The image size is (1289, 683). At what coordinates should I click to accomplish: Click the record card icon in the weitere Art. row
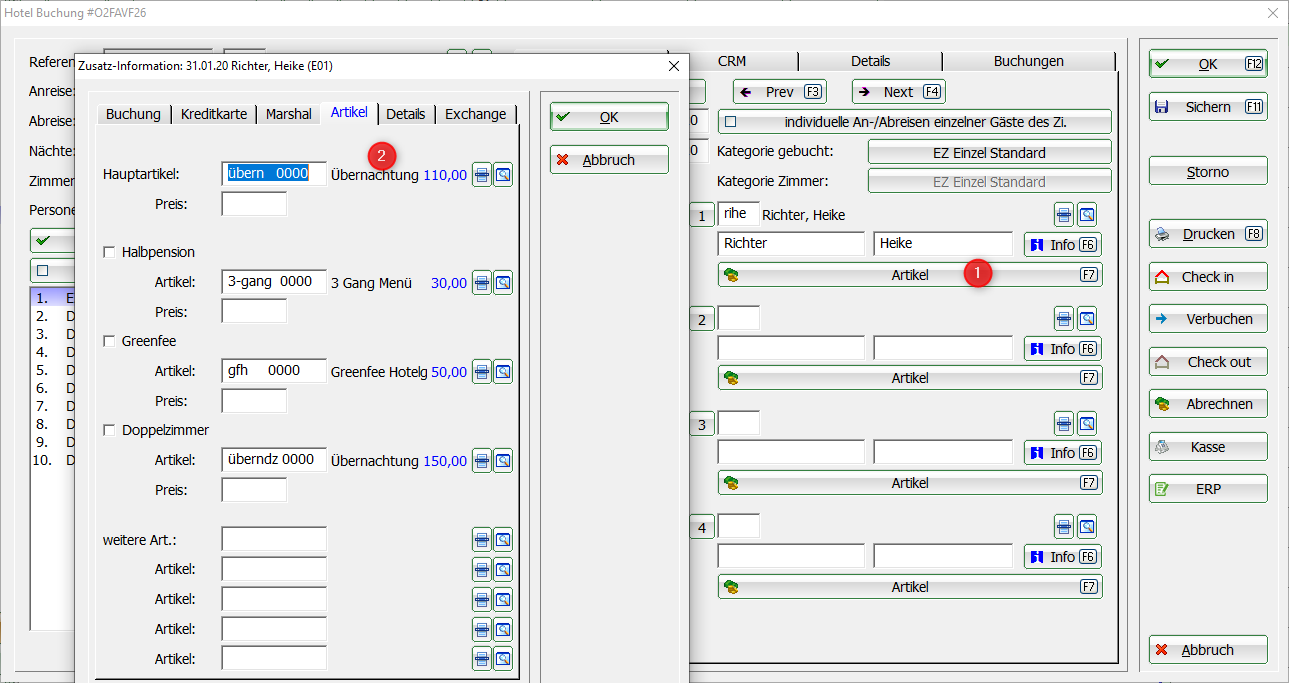click(482, 540)
